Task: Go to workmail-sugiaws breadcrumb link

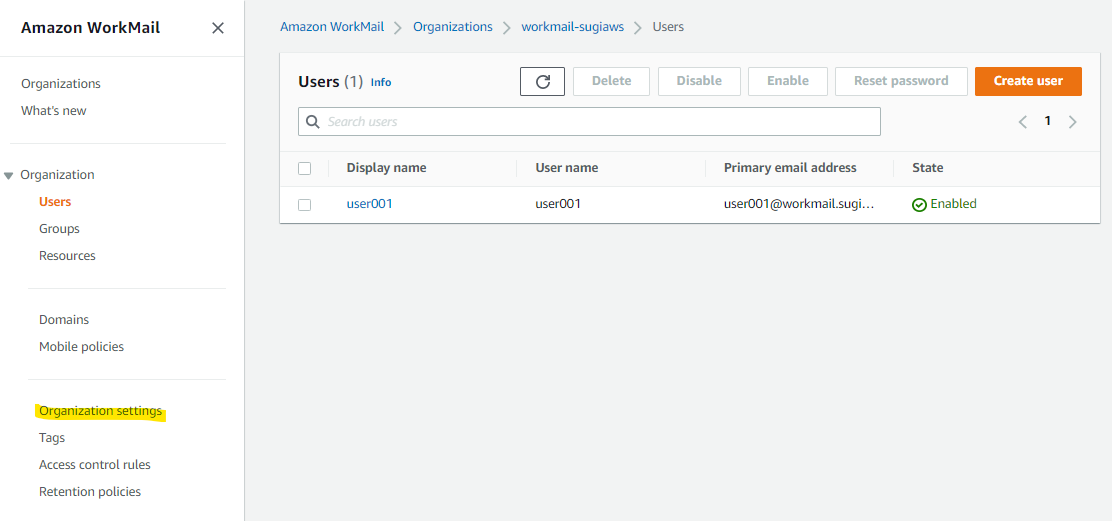Action: click(573, 27)
